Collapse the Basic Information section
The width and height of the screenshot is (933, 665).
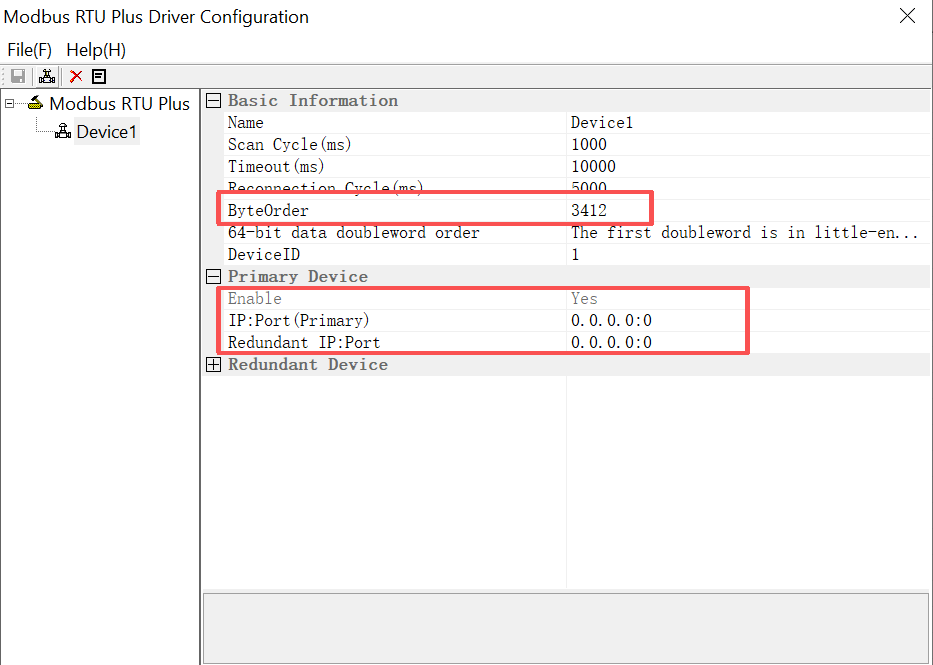(213, 101)
